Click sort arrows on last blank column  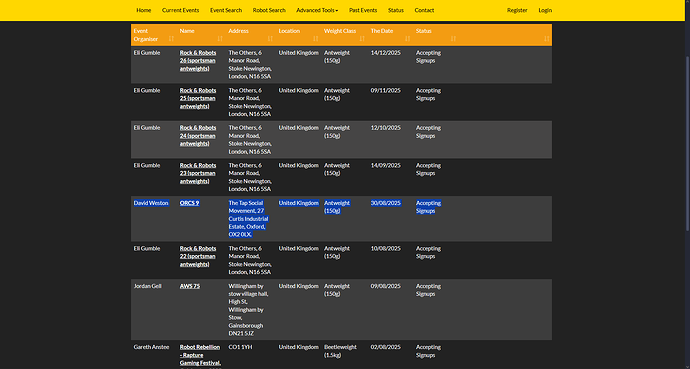(547, 39)
